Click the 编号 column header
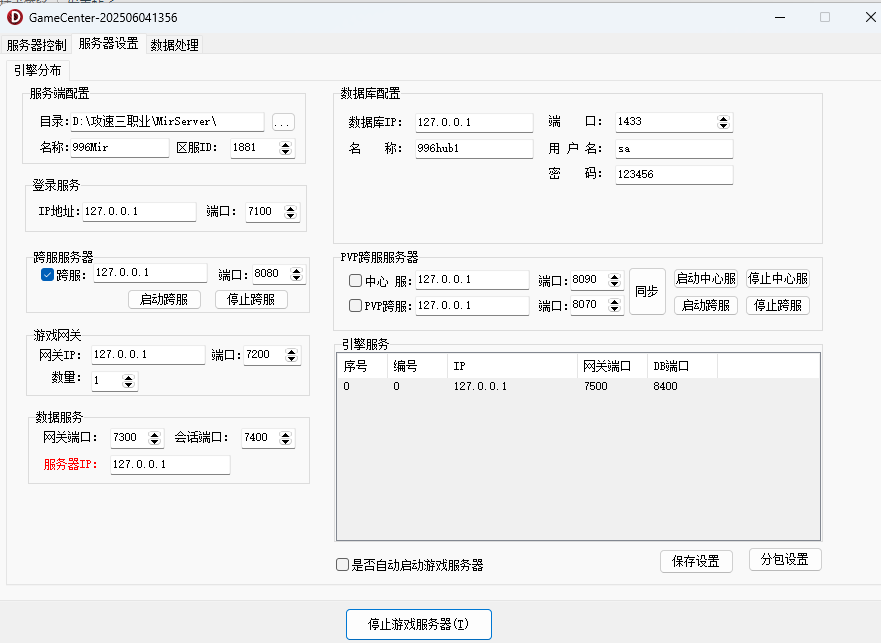The image size is (881, 643). 417,366
